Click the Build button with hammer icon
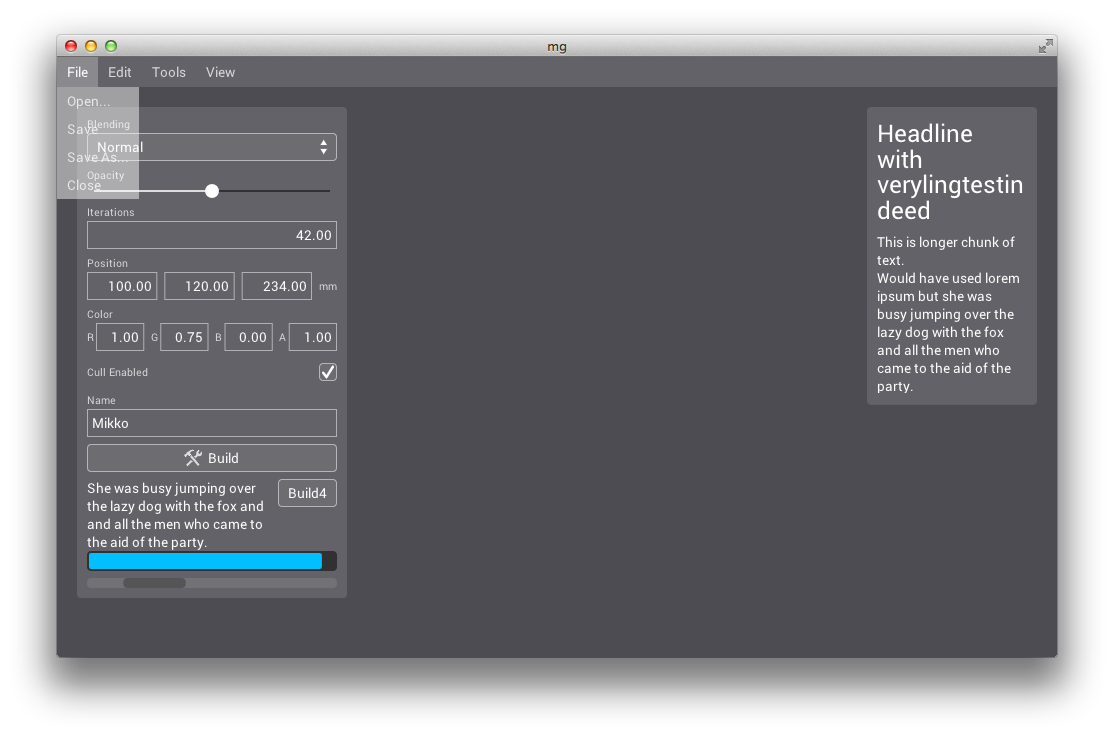The image size is (1114, 736). [x=212, y=458]
